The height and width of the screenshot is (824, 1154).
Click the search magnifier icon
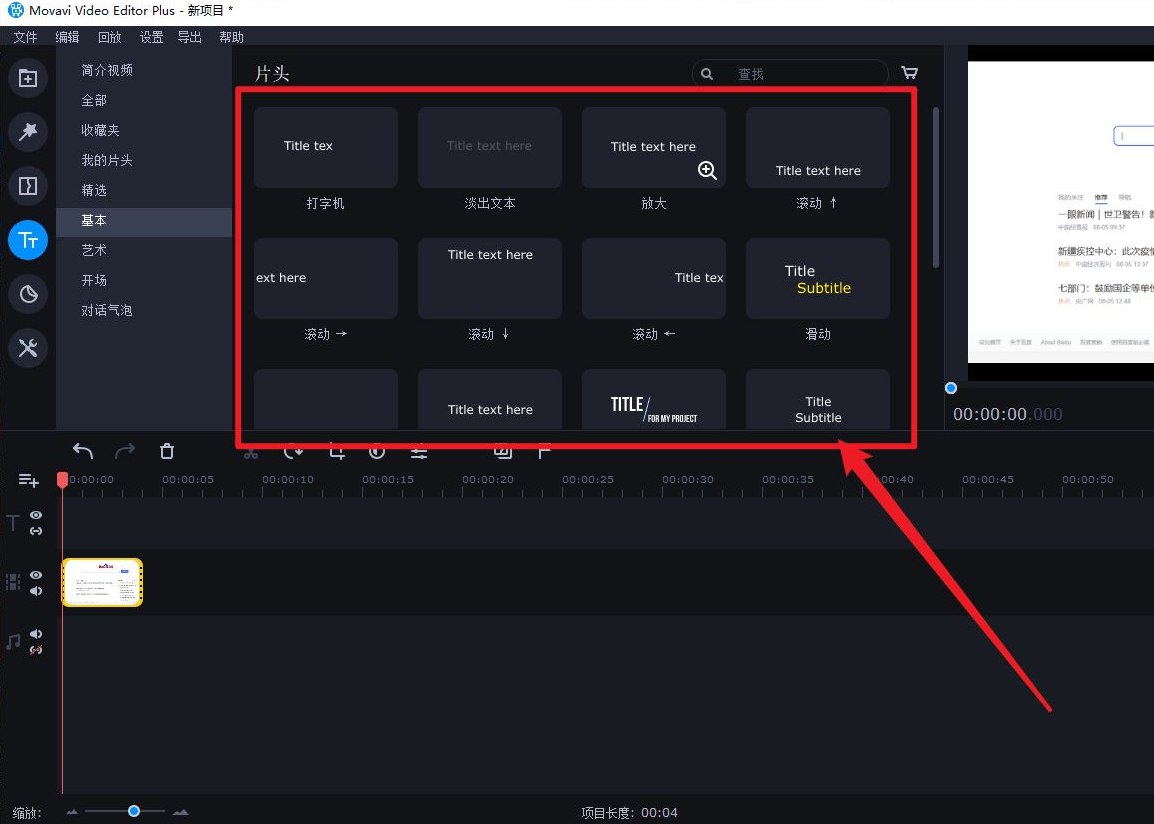click(x=707, y=74)
